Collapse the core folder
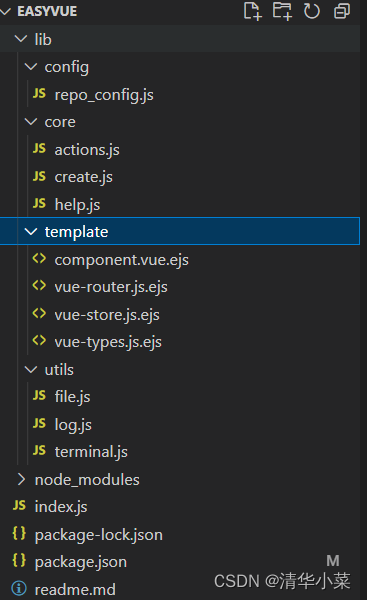The width and height of the screenshot is (367, 600). coord(31,122)
